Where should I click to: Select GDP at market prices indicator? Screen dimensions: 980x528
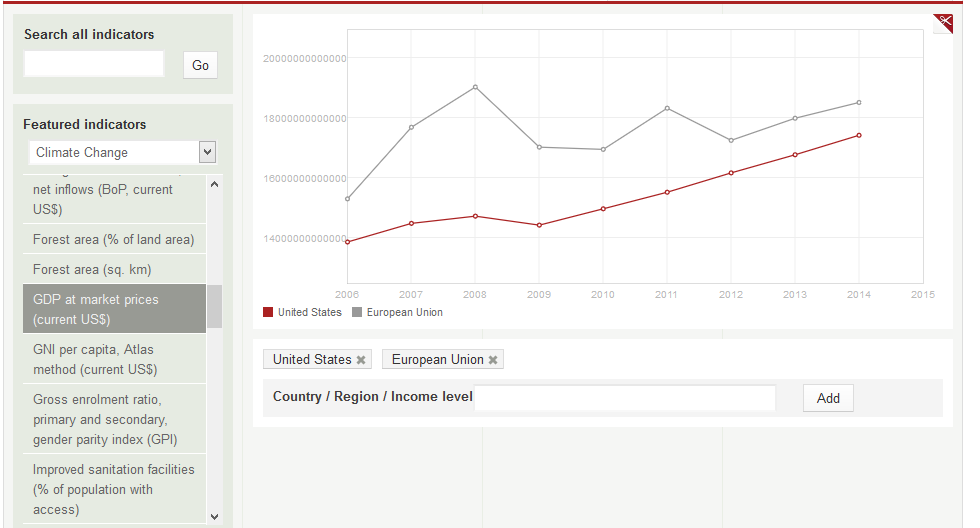point(96,309)
